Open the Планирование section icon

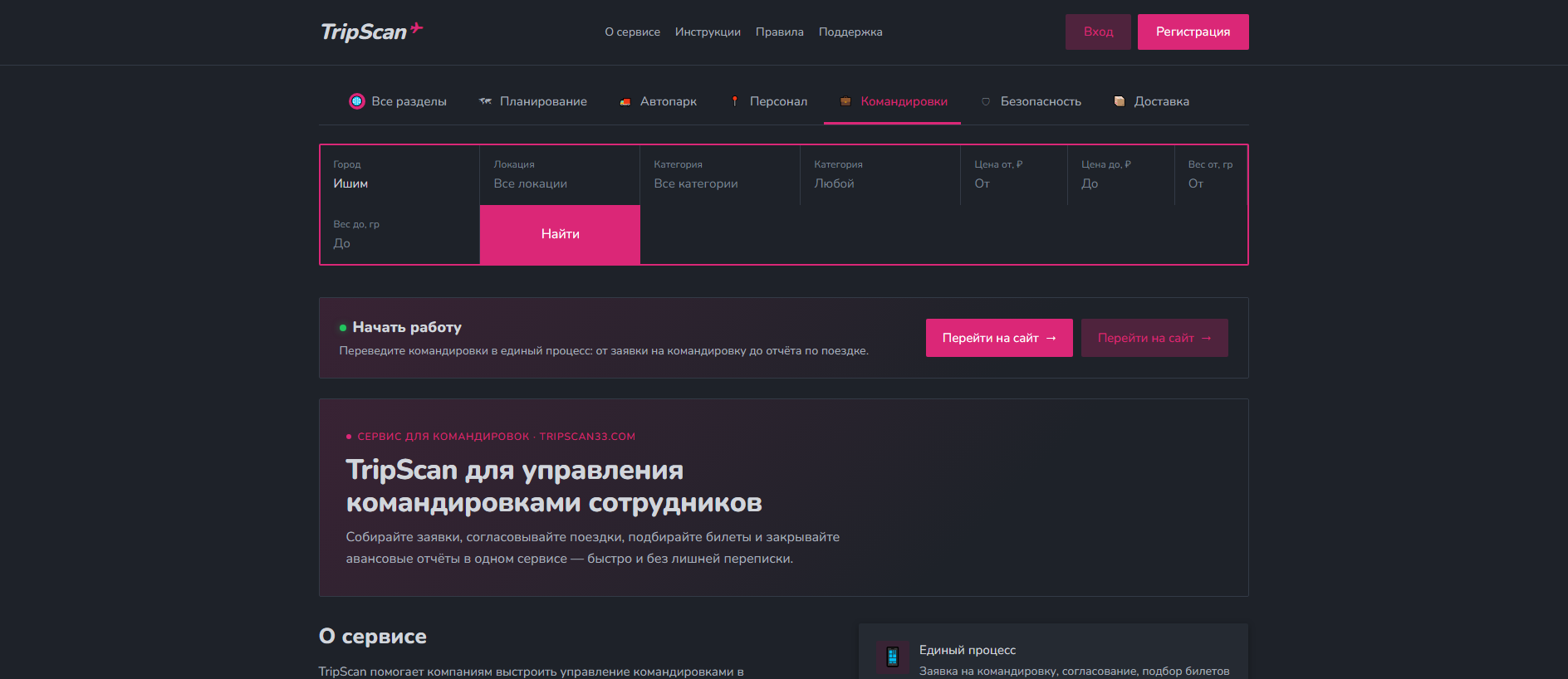click(486, 101)
